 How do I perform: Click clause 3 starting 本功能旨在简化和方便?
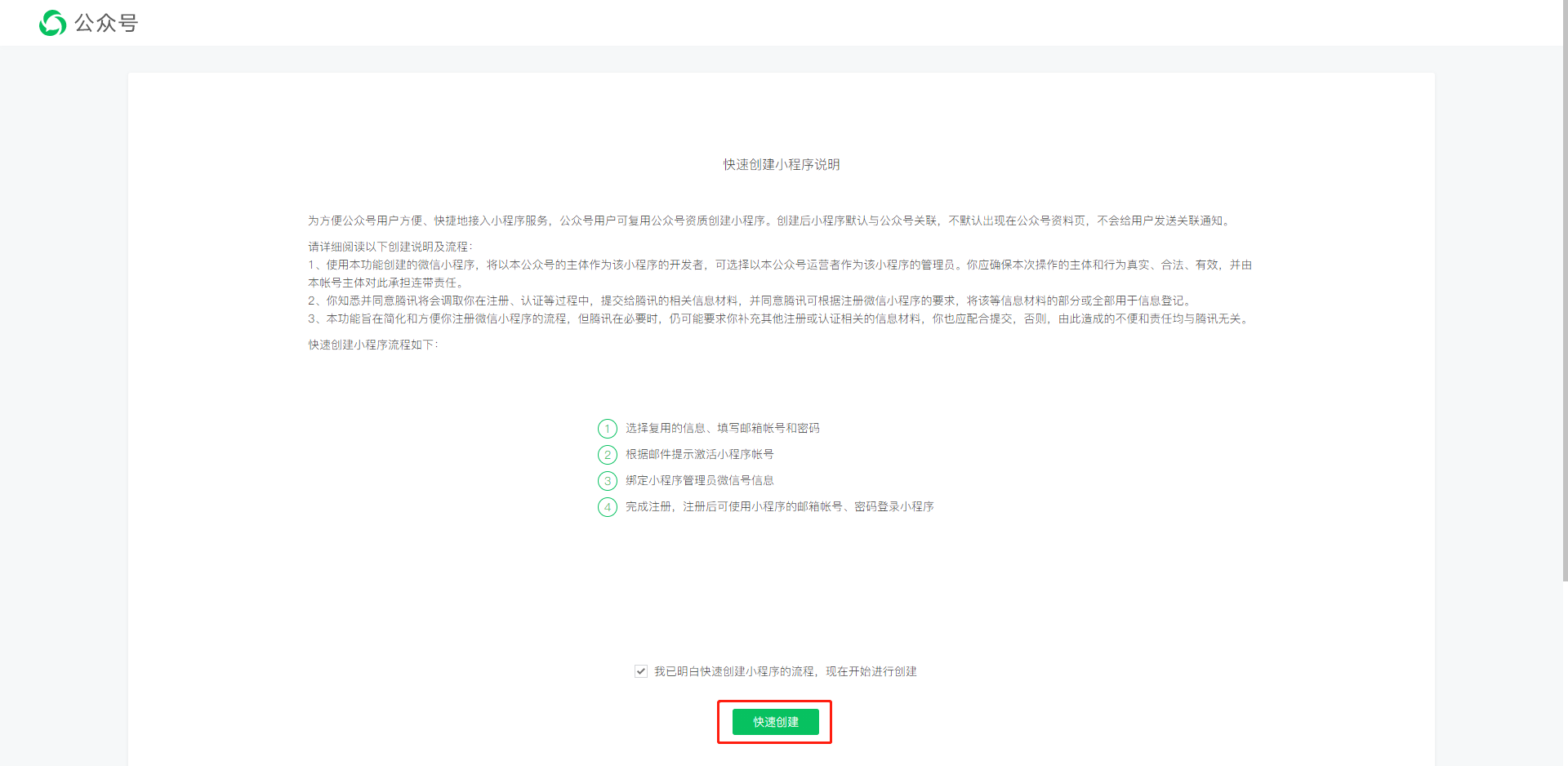(x=779, y=318)
